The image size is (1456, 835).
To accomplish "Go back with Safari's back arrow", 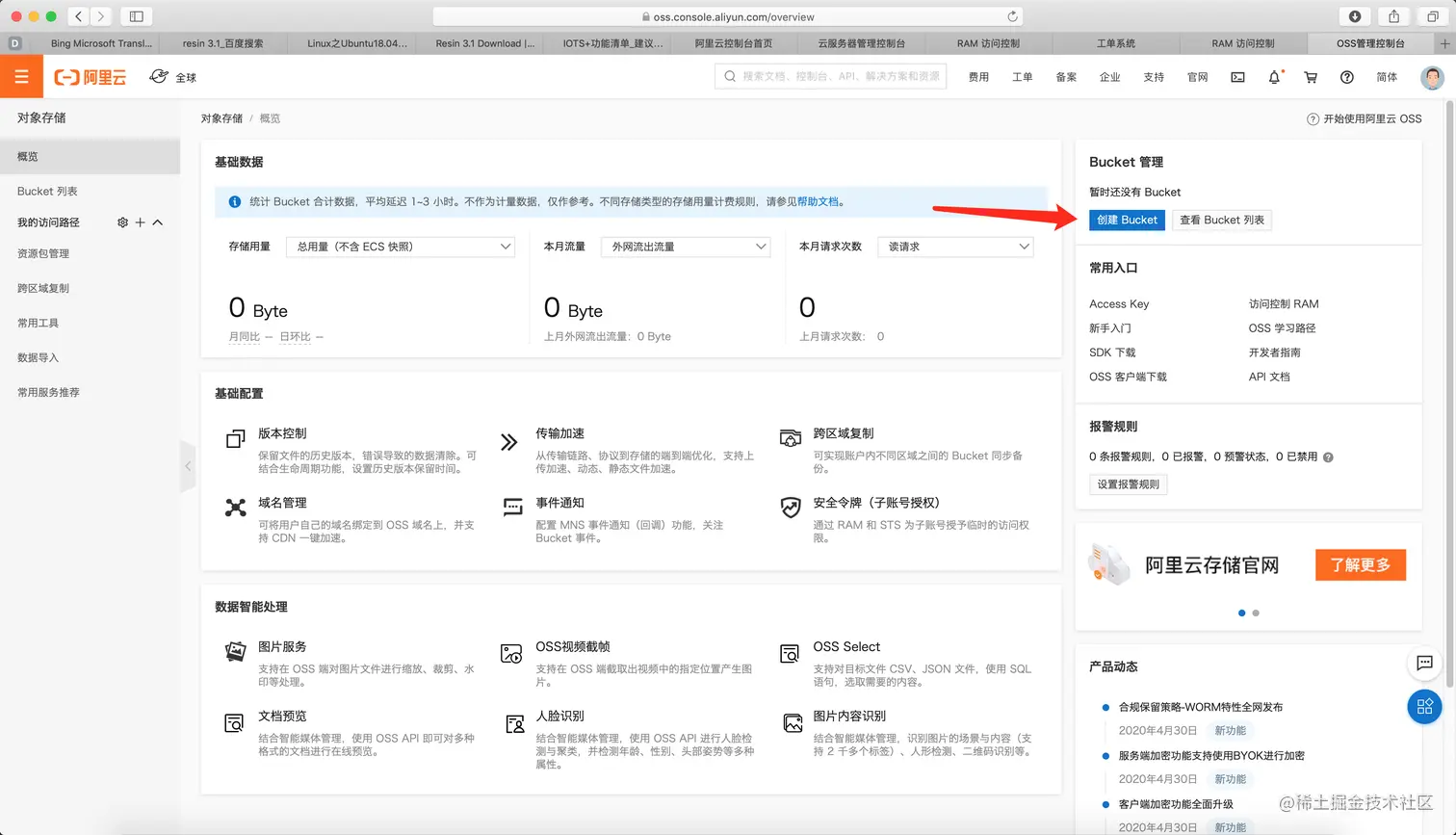I will click(x=78, y=16).
